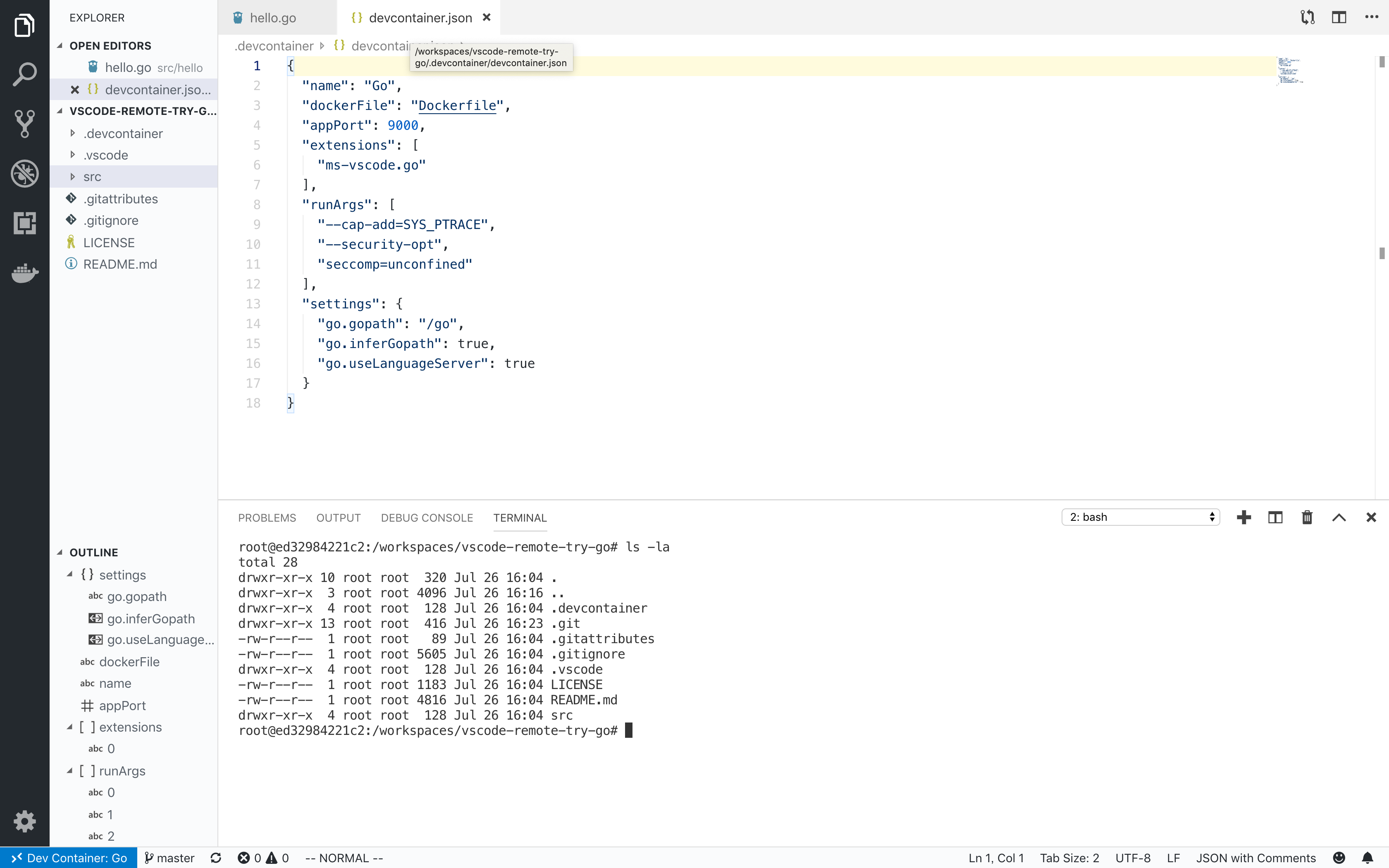1389x868 pixels.
Task: Click the errors and warnings status indicator
Action: [264, 858]
